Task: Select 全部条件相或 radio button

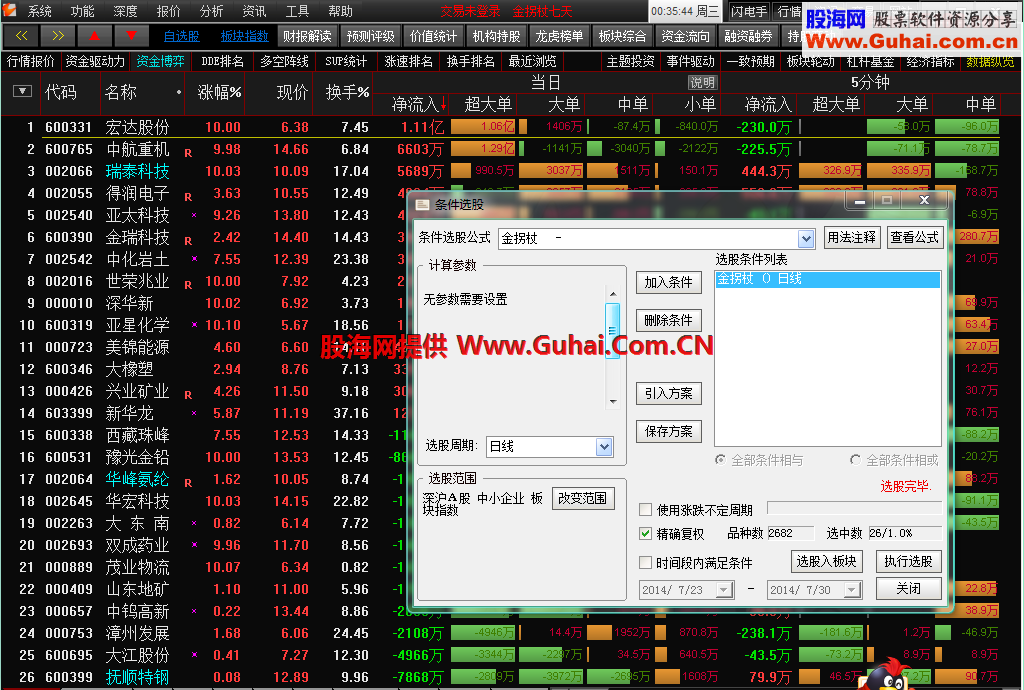Action: point(856,460)
